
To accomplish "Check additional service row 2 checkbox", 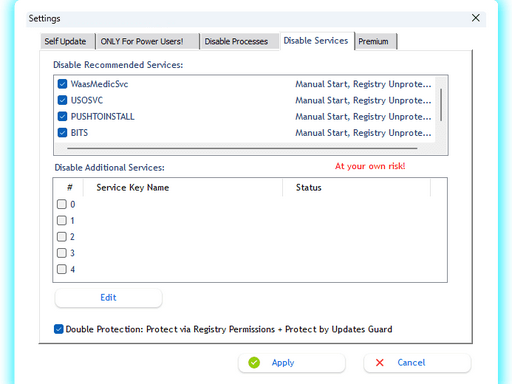I will click(x=62, y=237).
